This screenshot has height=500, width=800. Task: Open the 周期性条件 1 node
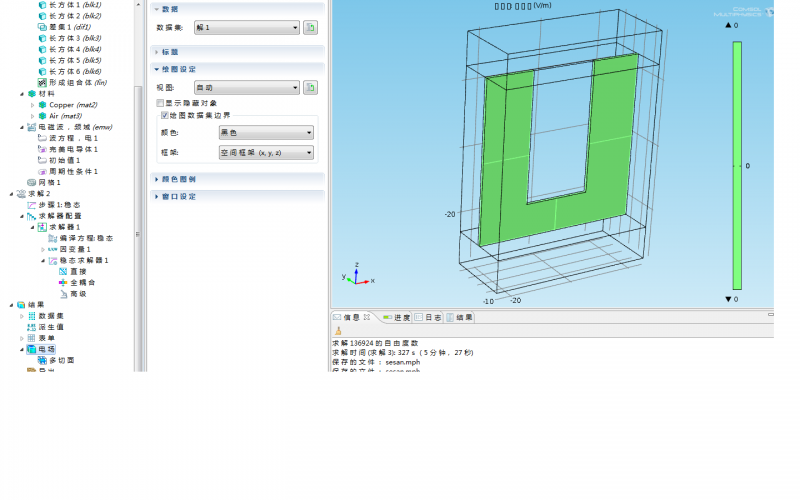(x=68, y=171)
